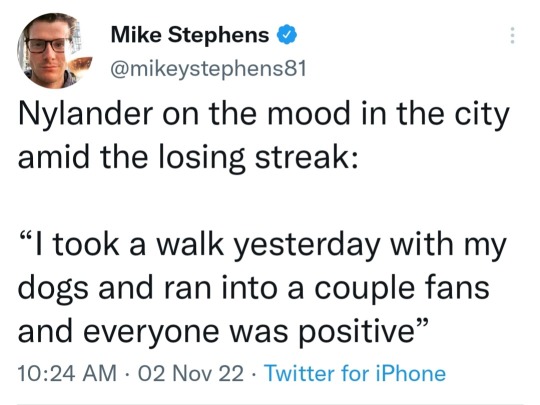Click the word 'mood' in the tweet
540x405 pixels.
coord(309,114)
